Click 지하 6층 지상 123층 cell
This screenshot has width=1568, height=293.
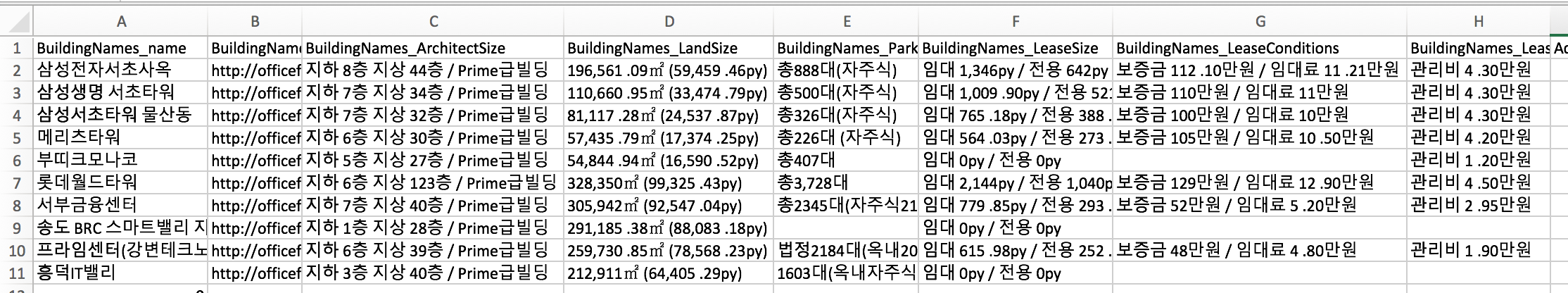coord(433,183)
